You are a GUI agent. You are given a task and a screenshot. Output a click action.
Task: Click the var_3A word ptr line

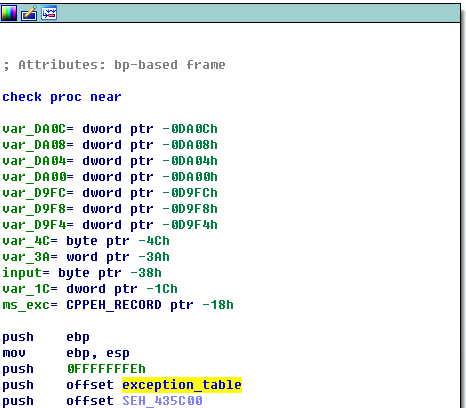(86, 257)
